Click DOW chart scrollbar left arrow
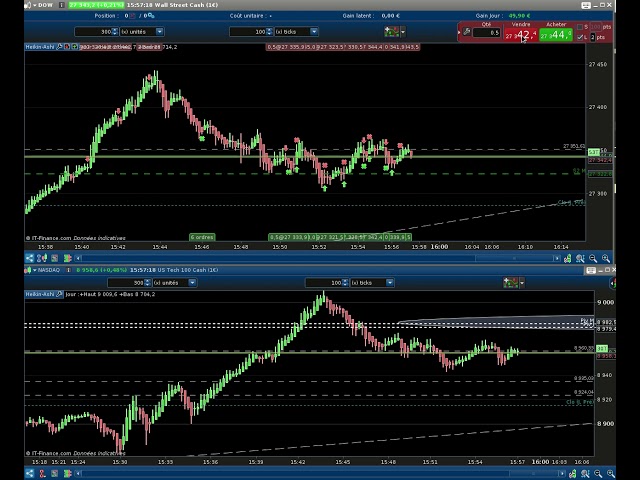Image resolution: width=640 pixels, height=480 pixels. (78, 258)
